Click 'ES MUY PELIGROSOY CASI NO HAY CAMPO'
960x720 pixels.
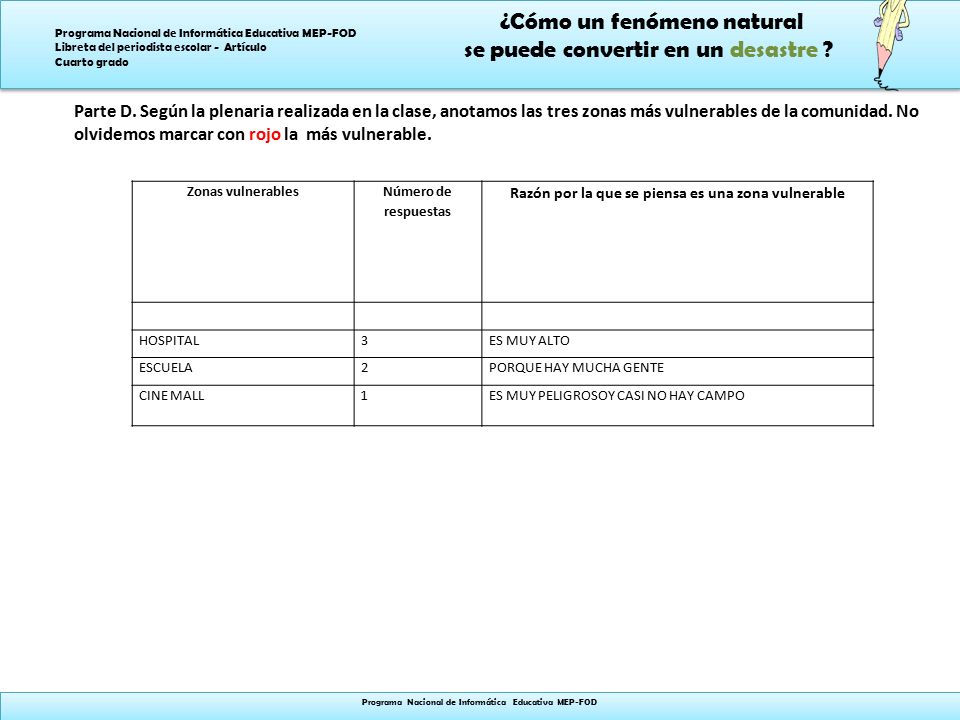coord(617,396)
